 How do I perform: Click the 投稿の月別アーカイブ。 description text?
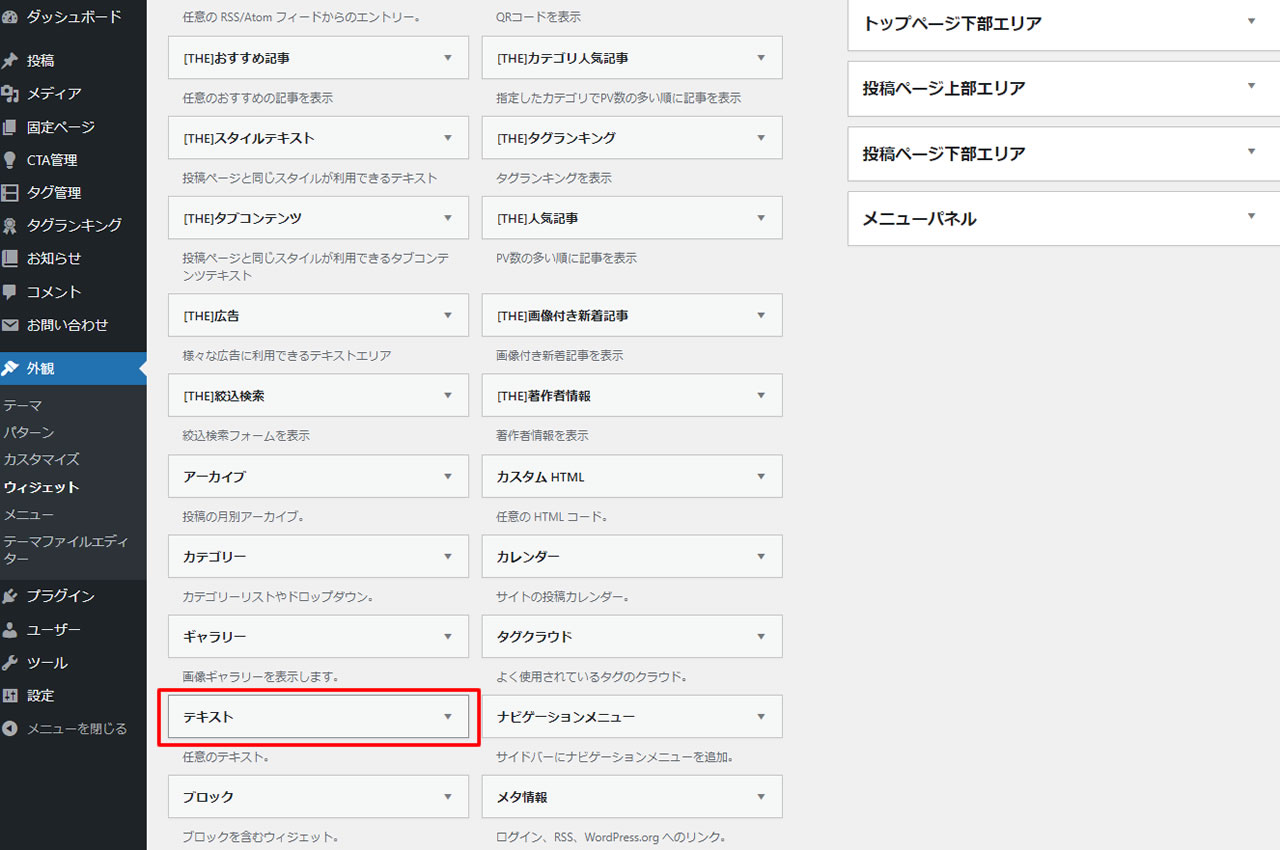tap(243, 517)
